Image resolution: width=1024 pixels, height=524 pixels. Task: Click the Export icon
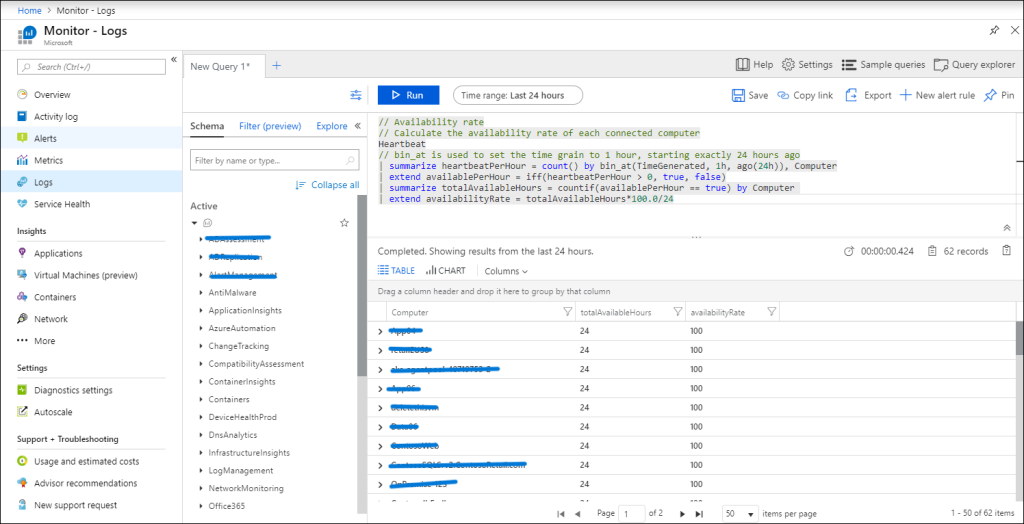852,95
